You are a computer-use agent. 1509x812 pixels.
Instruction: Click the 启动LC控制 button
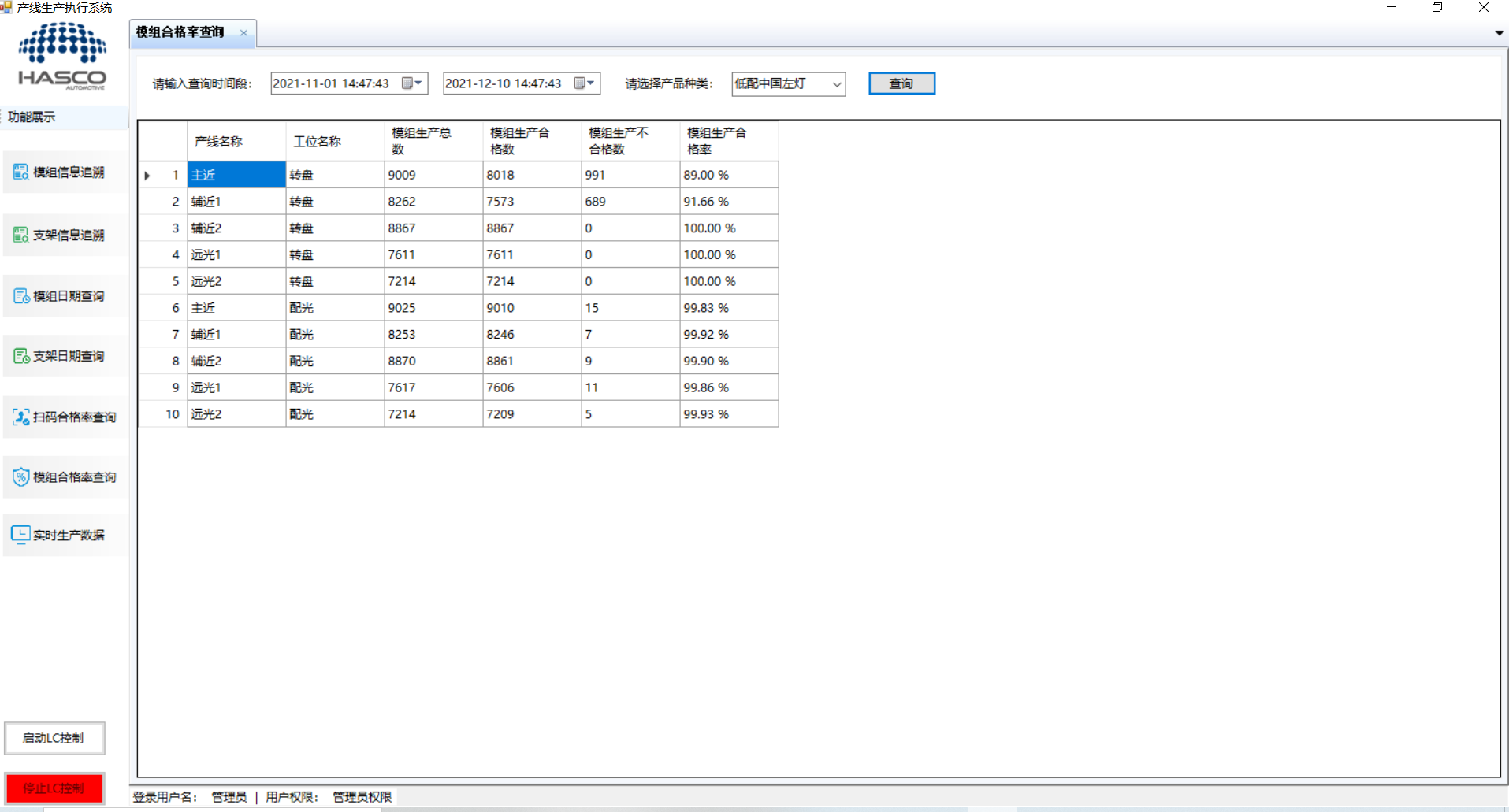pos(54,738)
